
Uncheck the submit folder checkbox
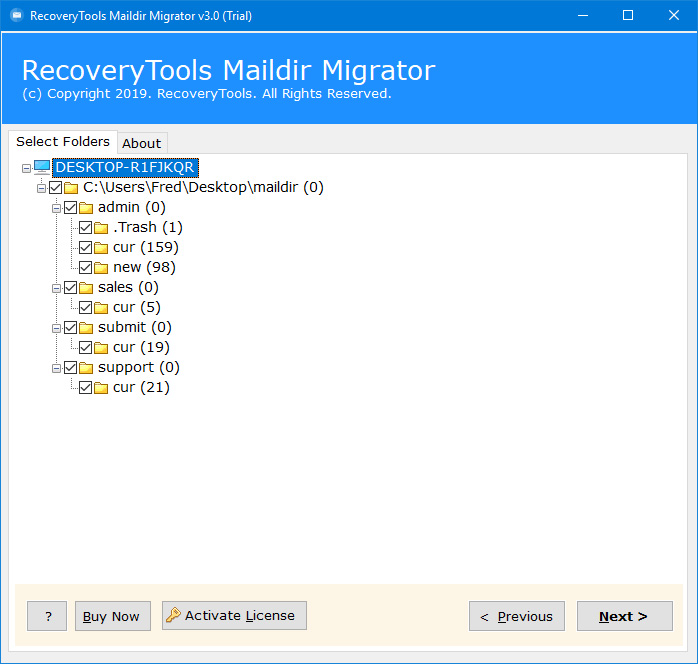tap(71, 328)
